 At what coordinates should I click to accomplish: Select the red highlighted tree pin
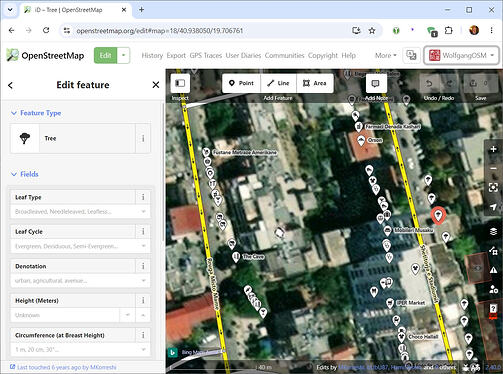point(438,215)
